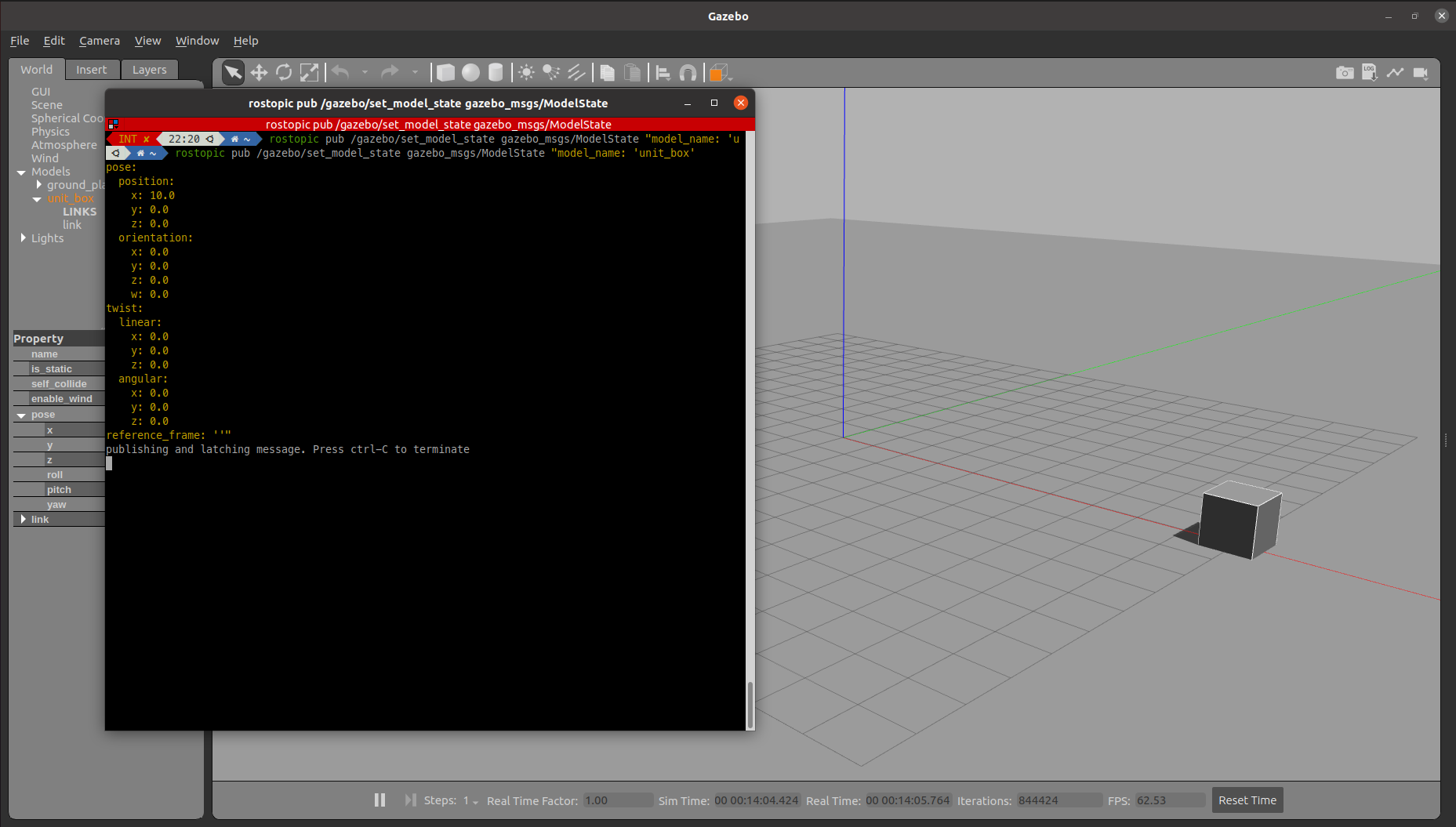
Task: Select Scene in the world tree
Action: (47, 105)
